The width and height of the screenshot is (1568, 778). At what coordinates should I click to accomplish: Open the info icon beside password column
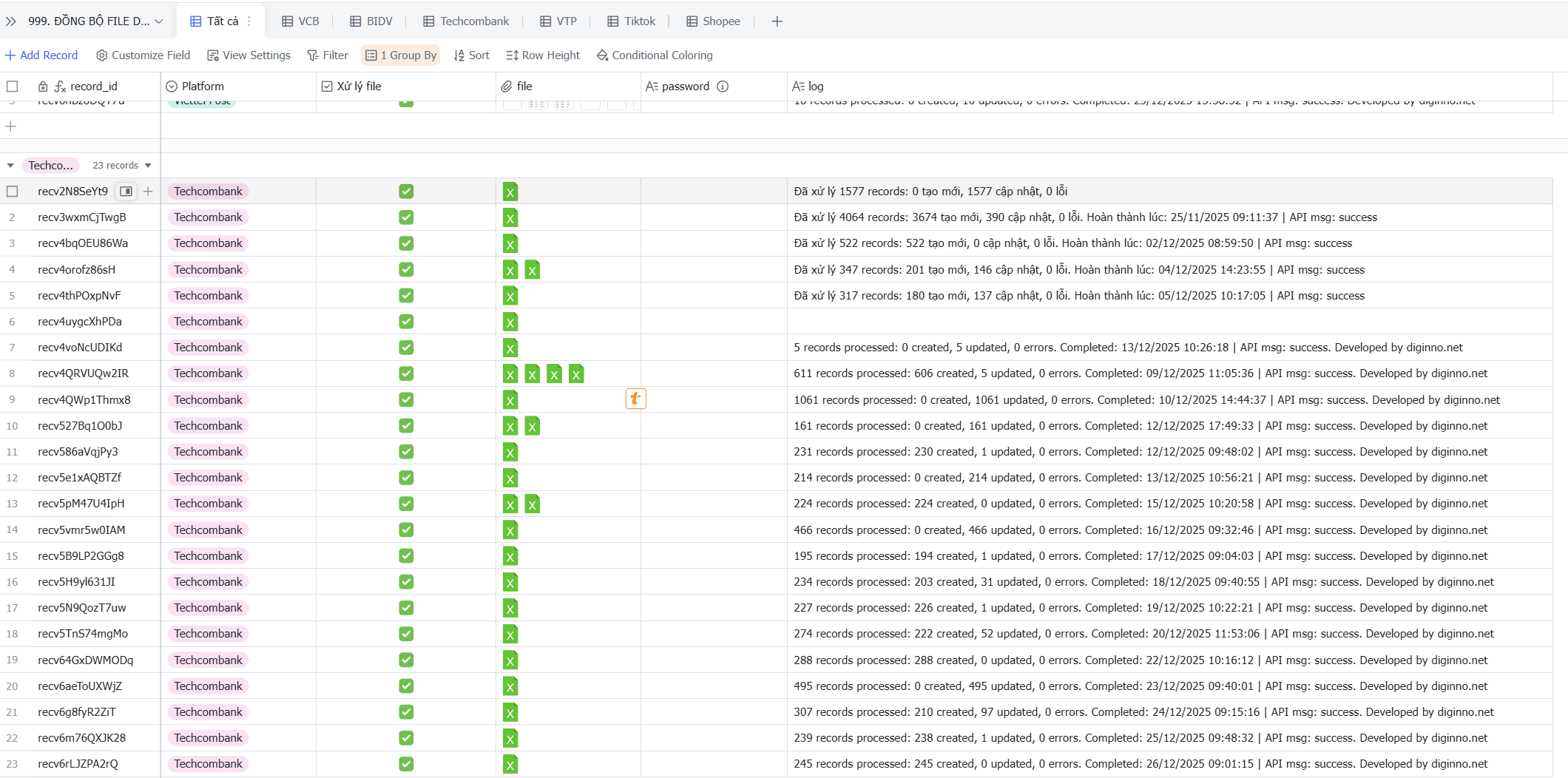pyautogui.click(x=723, y=87)
